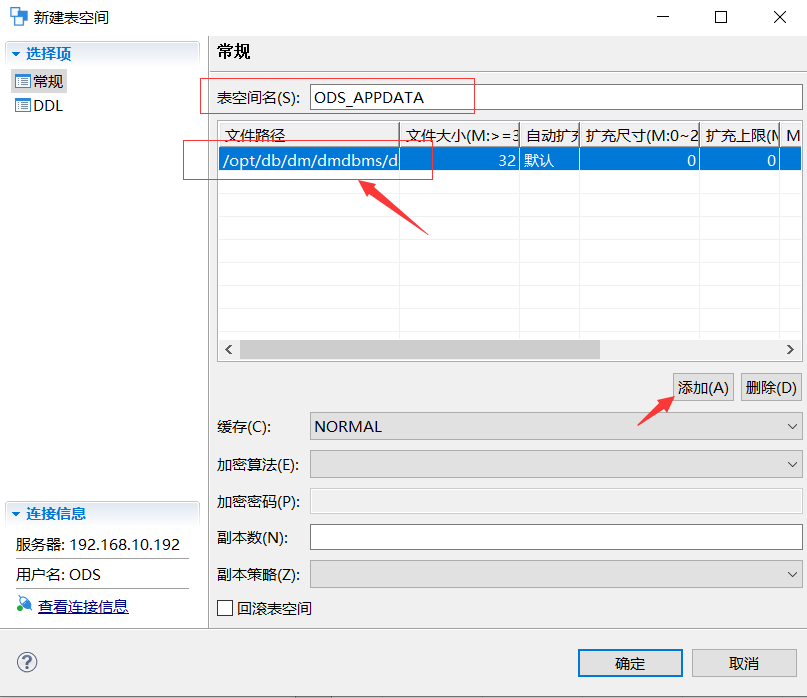Screen dimensions: 807x698
Task: Click the 删除(D) button
Action: pyautogui.click(x=771, y=387)
